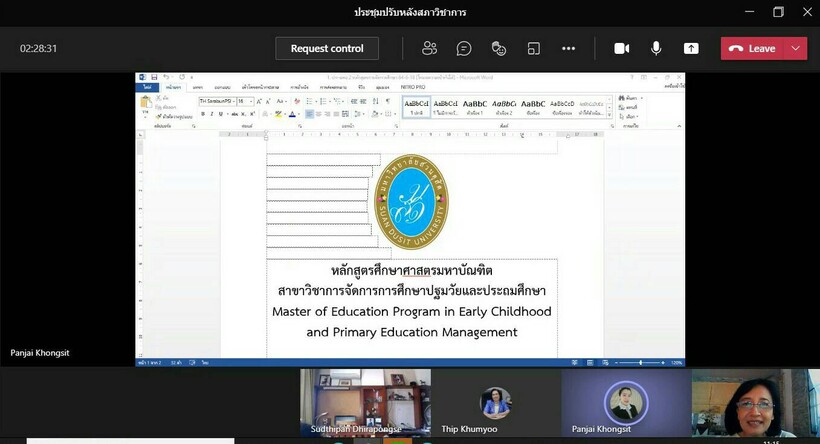Adjust the Word zoom slider
The image size is (820, 444).
640,362
